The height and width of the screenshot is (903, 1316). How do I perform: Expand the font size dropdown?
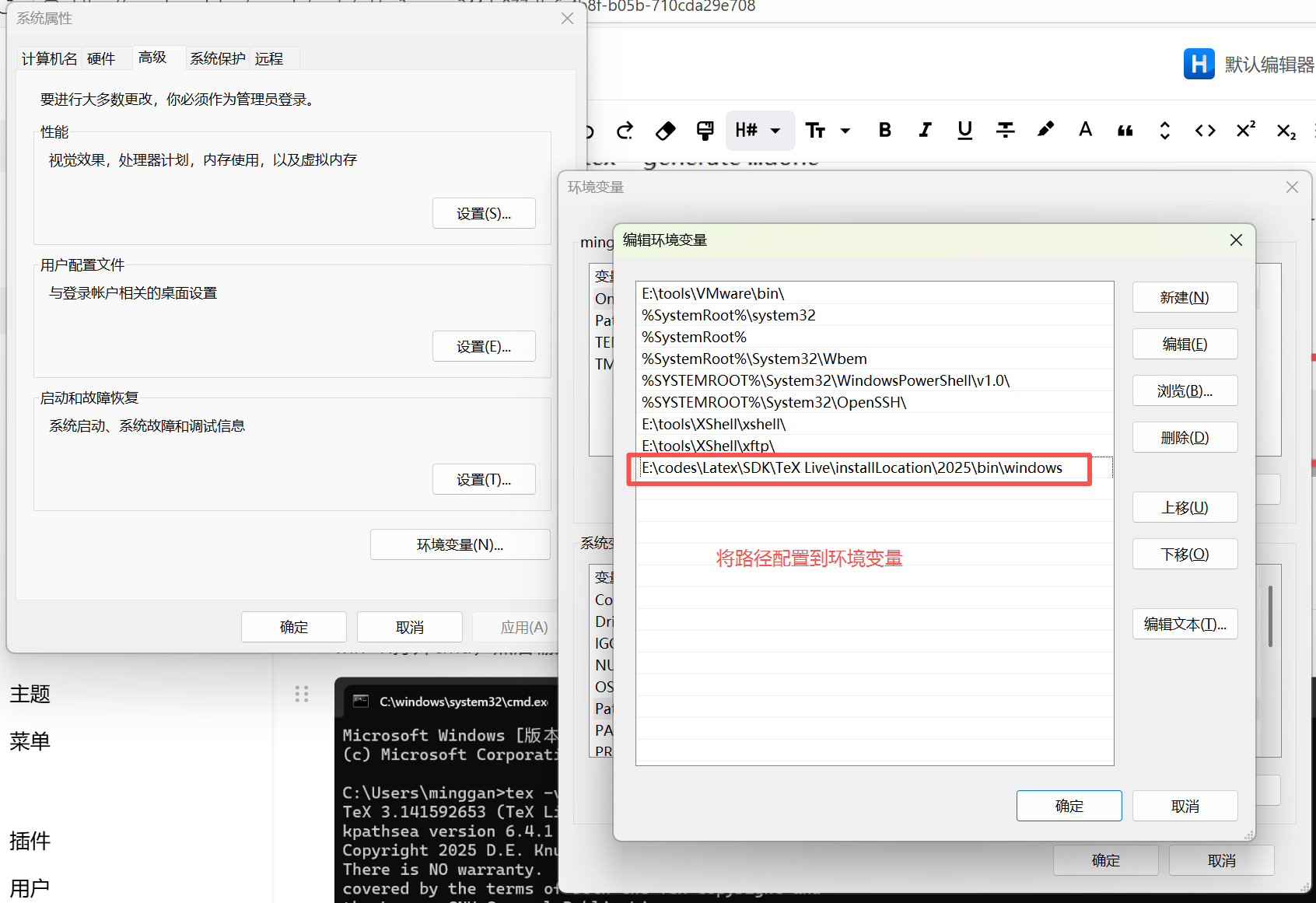pos(828,131)
